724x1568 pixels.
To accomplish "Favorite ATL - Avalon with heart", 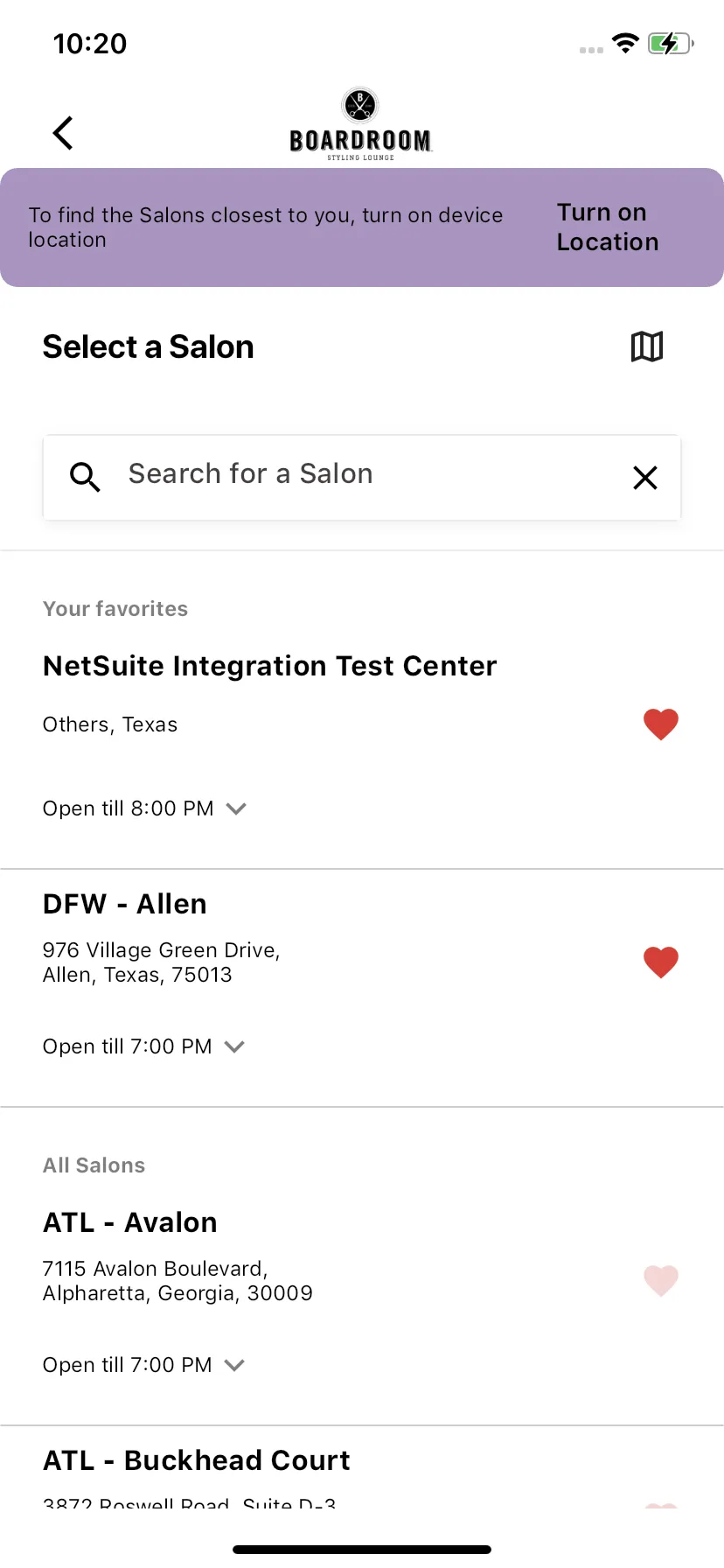I will [661, 1281].
